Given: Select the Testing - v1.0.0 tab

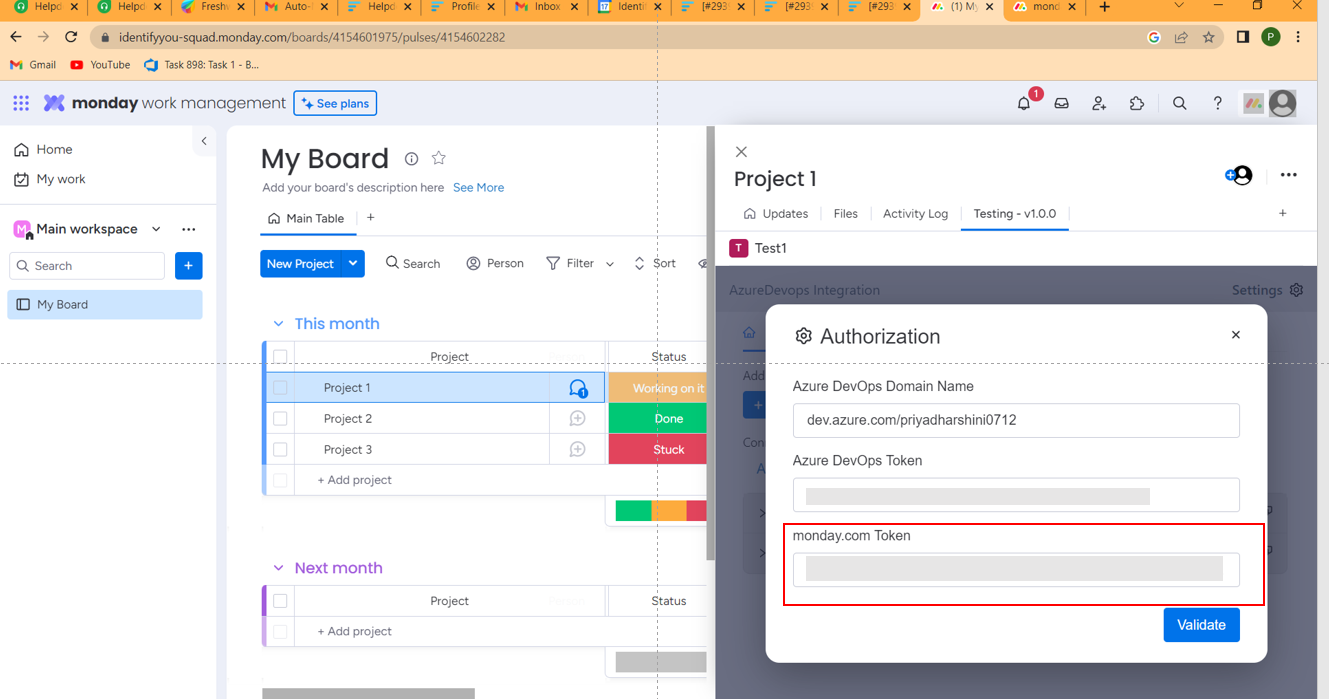Looking at the screenshot, I should pyautogui.click(x=1014, y=214).
